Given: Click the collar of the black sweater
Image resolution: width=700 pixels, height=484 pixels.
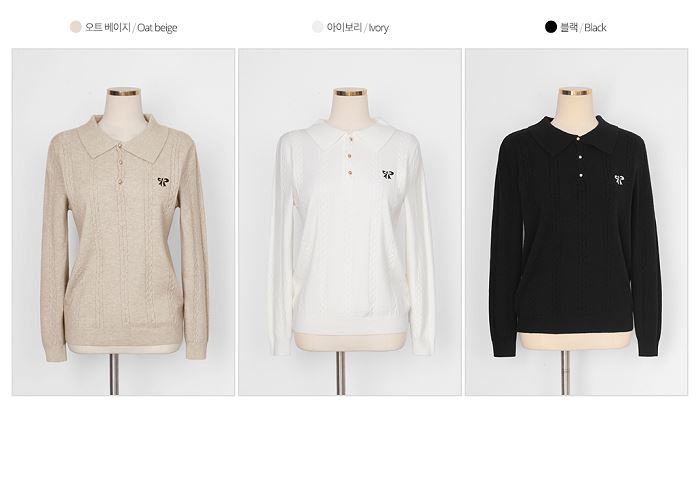Looking at the screenshot, I should point(576,135).
